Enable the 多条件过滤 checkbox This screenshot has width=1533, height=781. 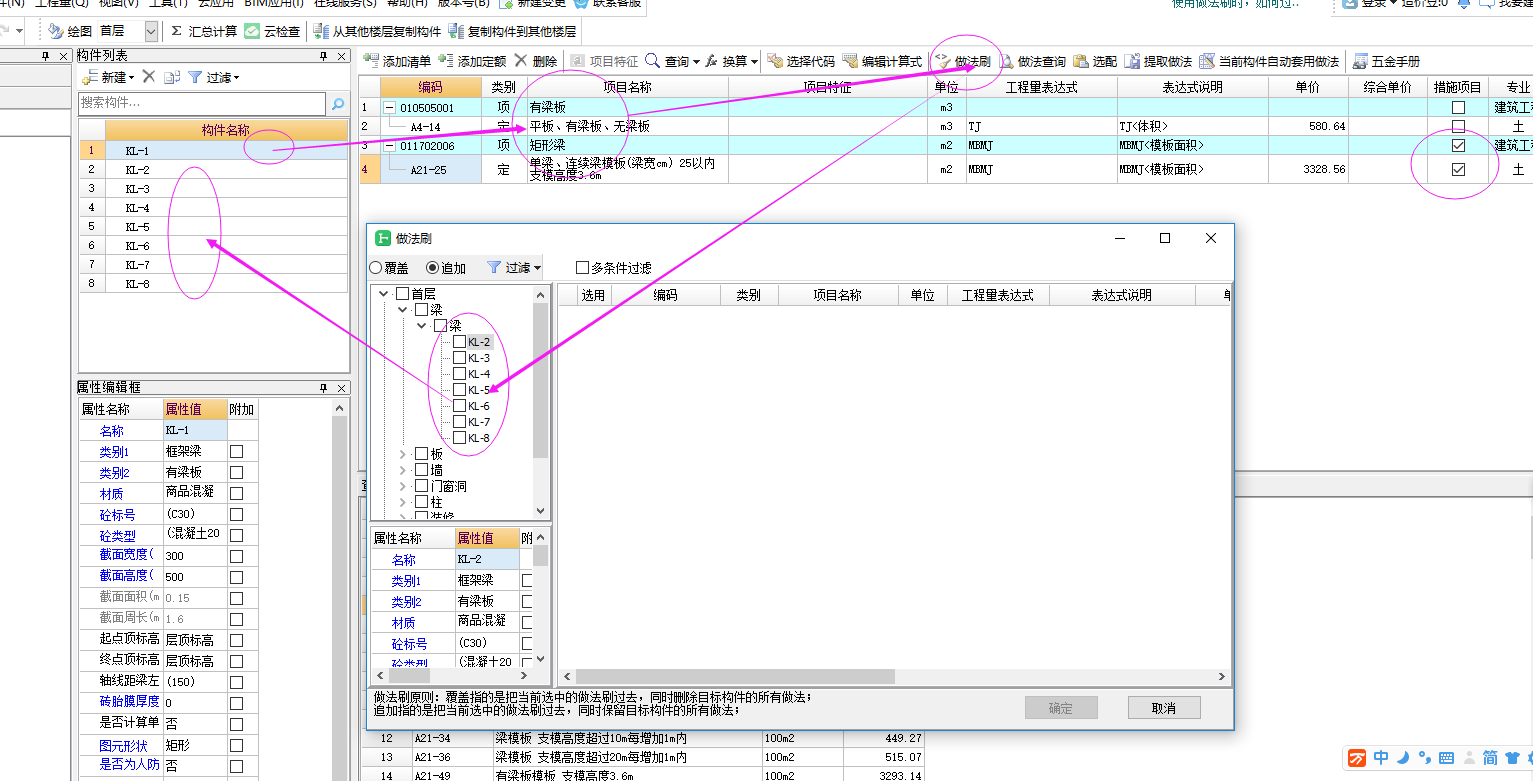[582, 267]
